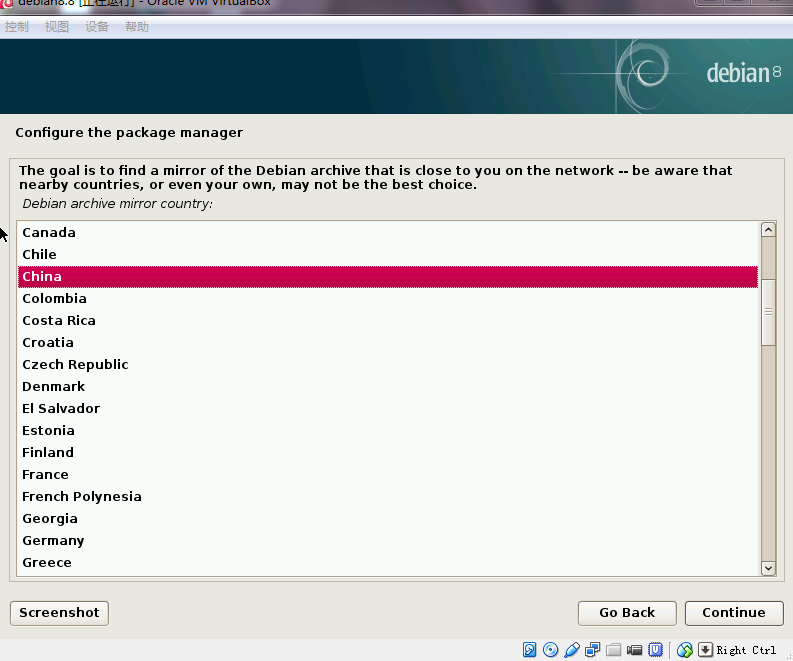
Task: Choose Canada as the mirror country
Action: click(x=49, y=233)
